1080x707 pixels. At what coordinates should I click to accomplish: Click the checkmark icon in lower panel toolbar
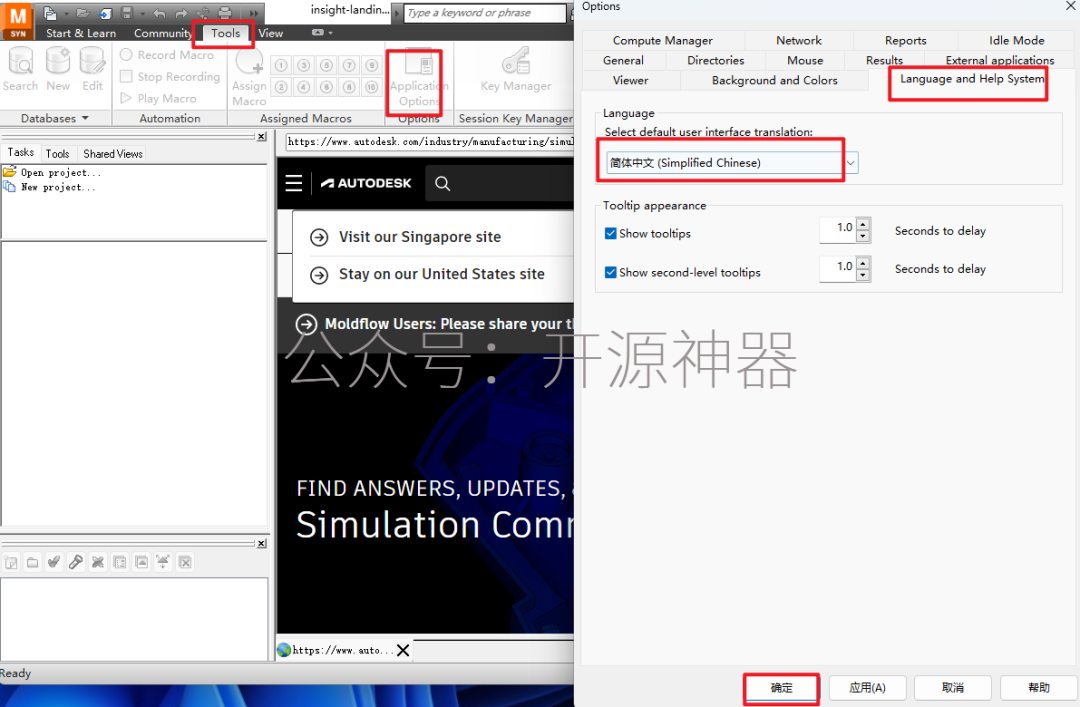pyautogui.click(x=54, y=563)
